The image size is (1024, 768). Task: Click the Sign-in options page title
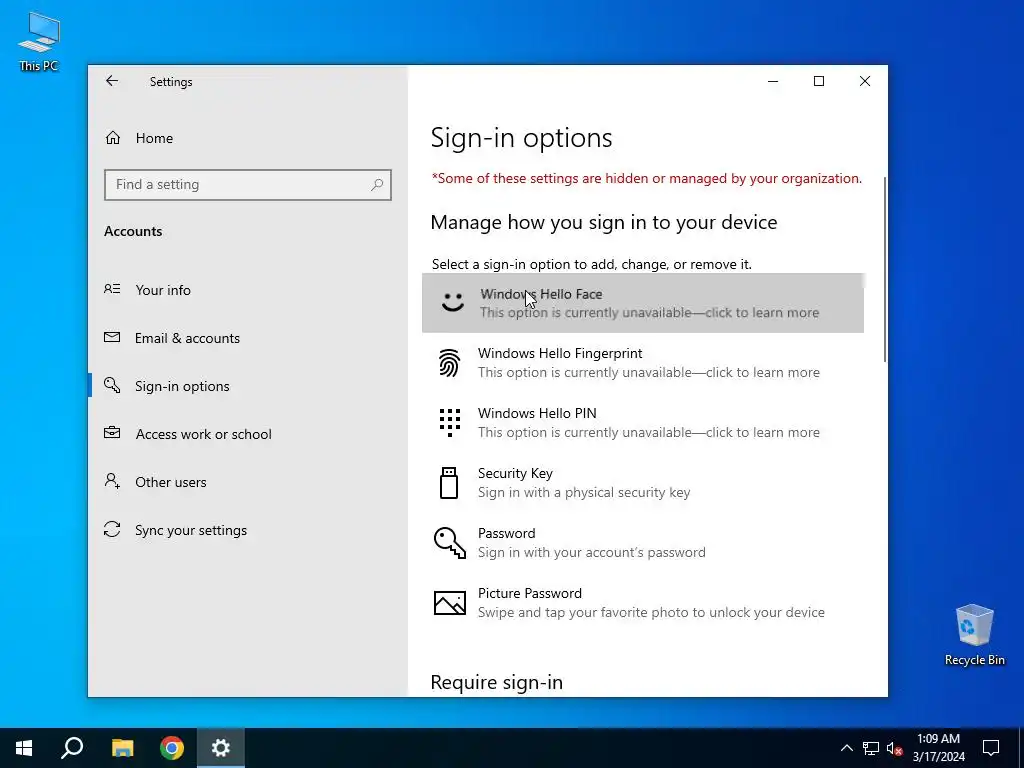click(521, 138)
